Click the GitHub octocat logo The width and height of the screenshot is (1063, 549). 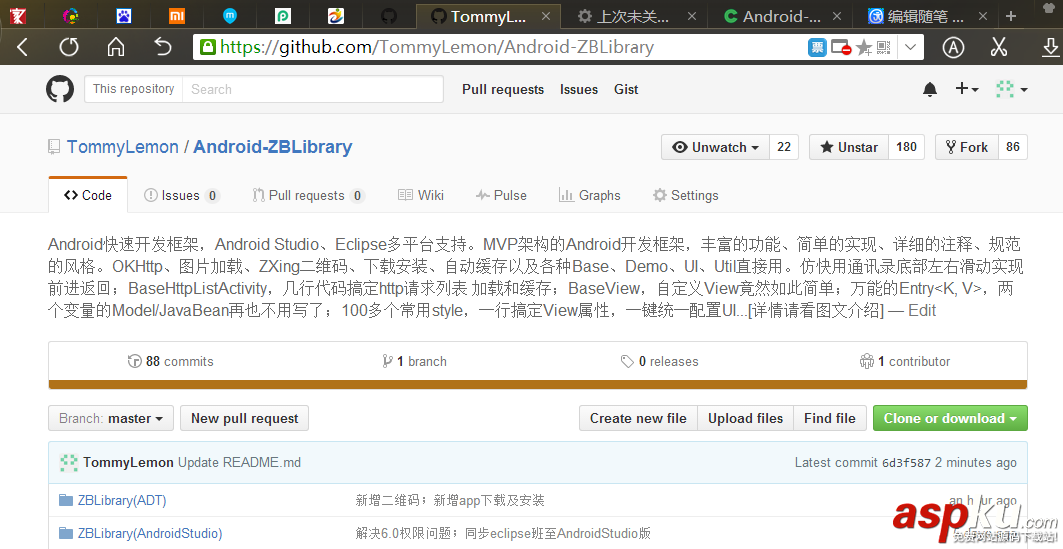60,89
